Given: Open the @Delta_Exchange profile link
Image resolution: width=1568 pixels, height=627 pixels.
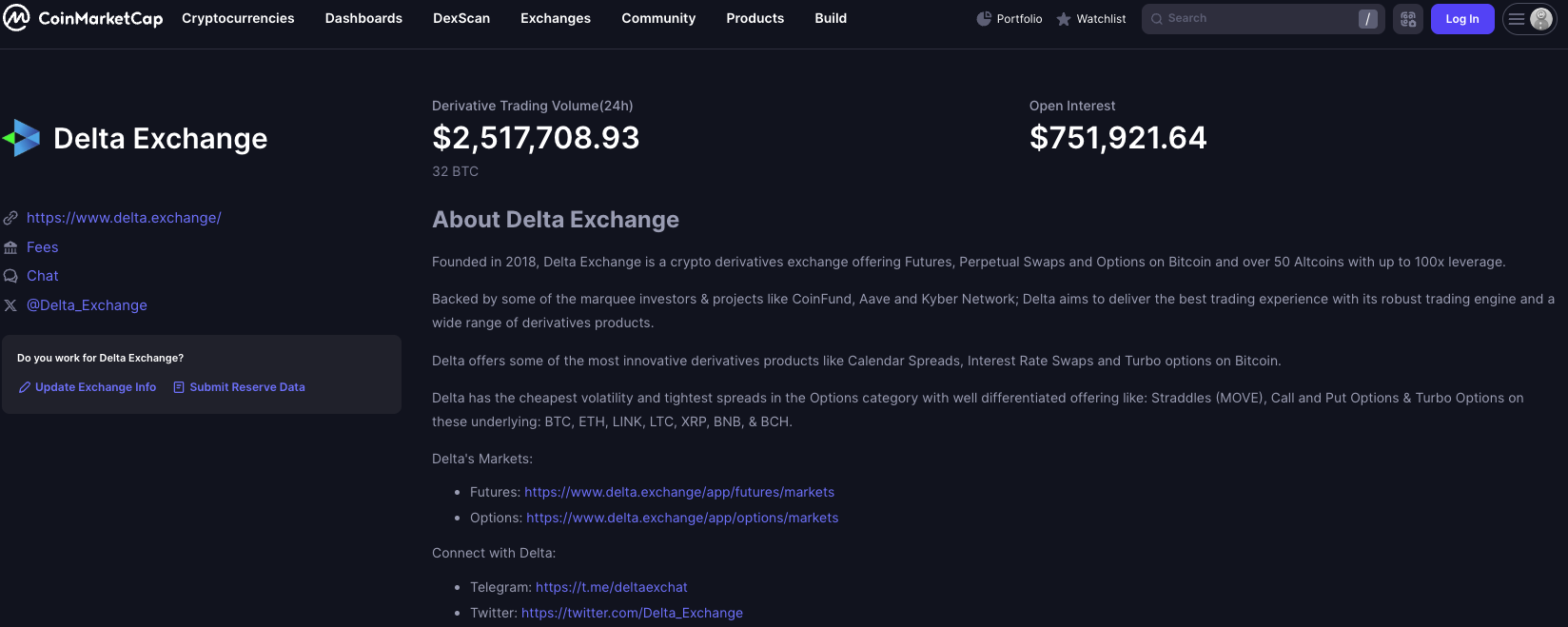Looking at the screenshot, I should pos(87,305).
